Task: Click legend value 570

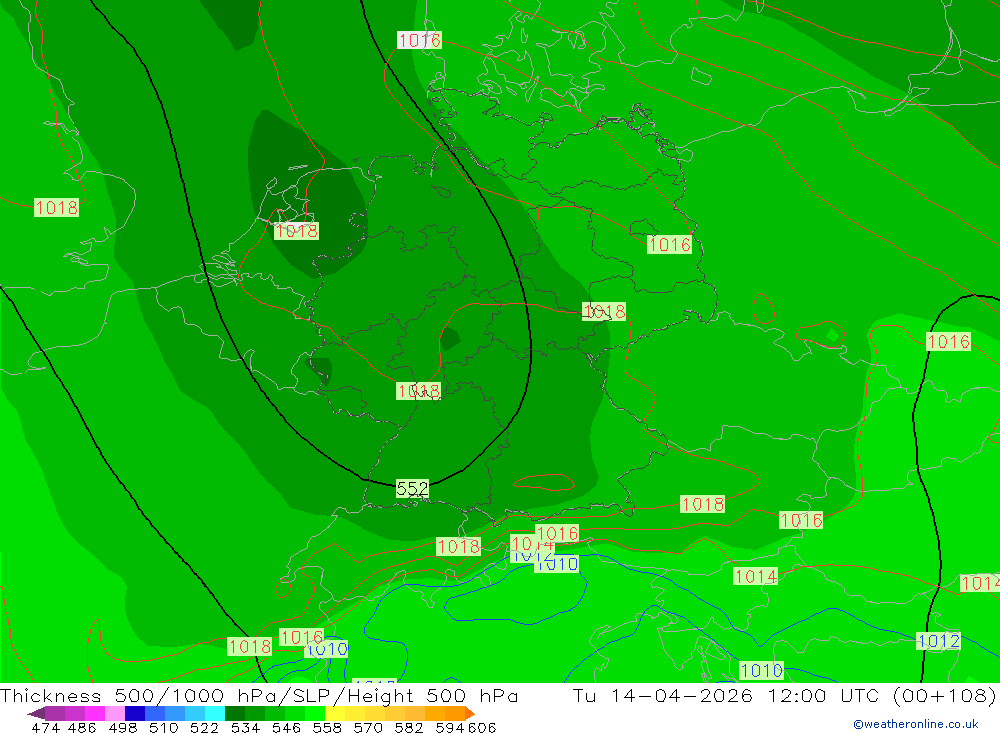Action: point(367,727)
